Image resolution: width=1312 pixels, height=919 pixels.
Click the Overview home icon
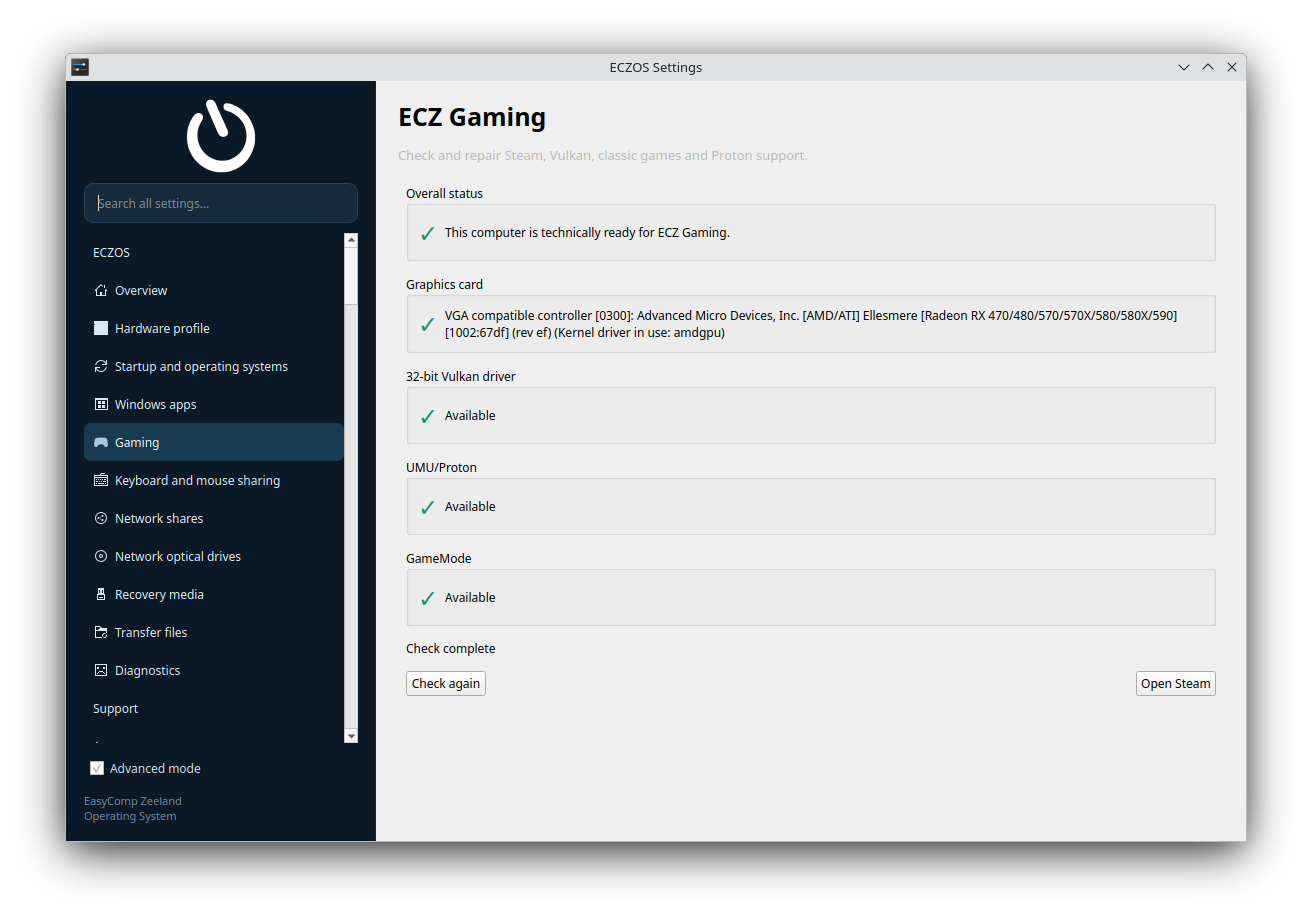(100, 291)
